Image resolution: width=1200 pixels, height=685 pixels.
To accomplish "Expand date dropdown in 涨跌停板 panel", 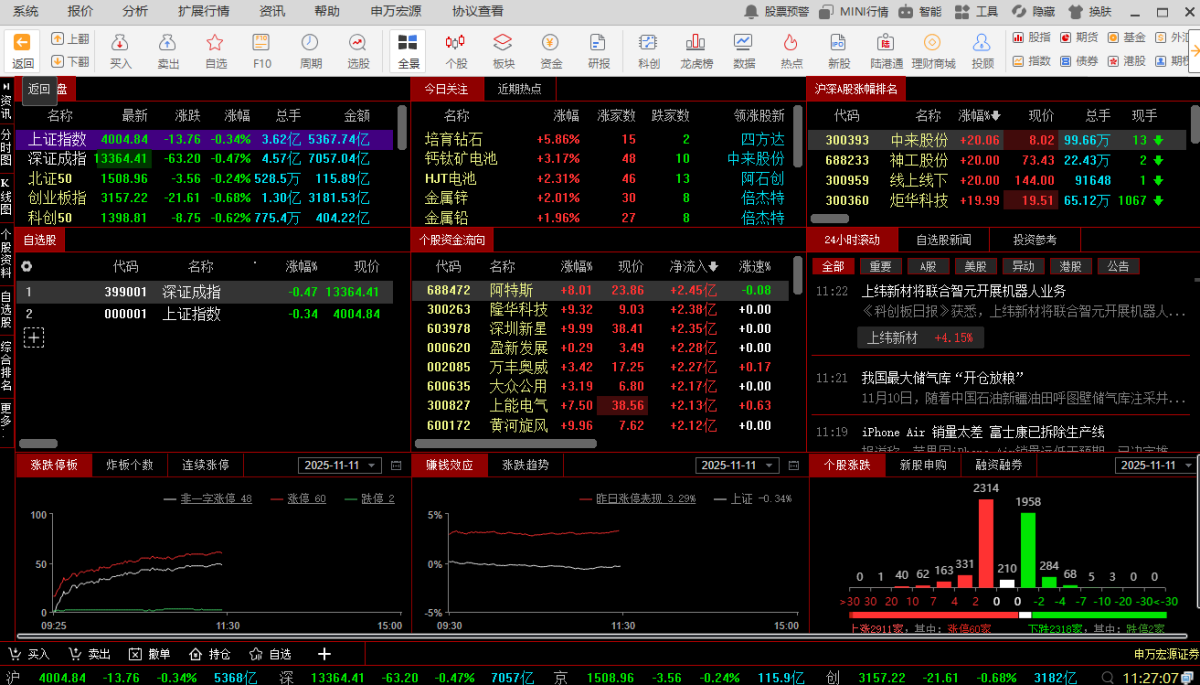I will 372,466.
